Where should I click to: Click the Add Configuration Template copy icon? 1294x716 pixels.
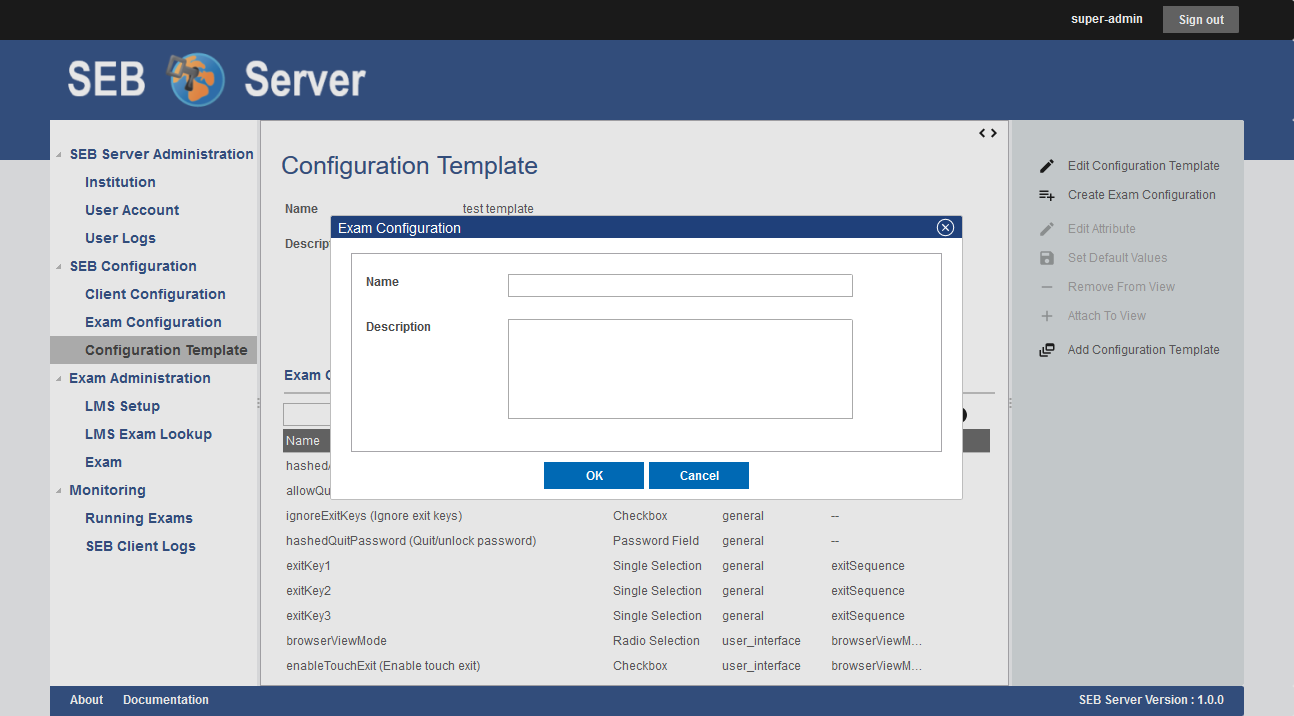click(1047, 350)
